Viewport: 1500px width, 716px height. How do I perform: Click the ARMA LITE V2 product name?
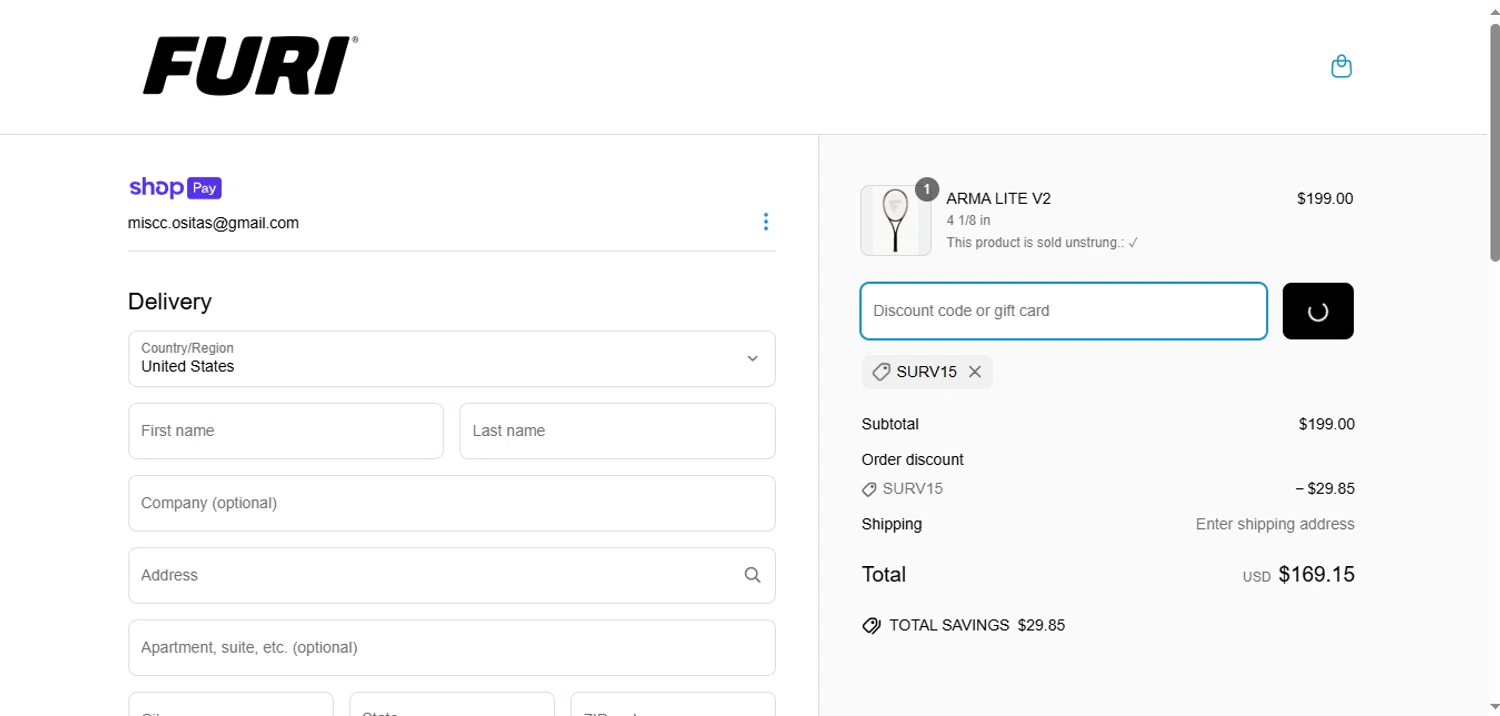998,199
